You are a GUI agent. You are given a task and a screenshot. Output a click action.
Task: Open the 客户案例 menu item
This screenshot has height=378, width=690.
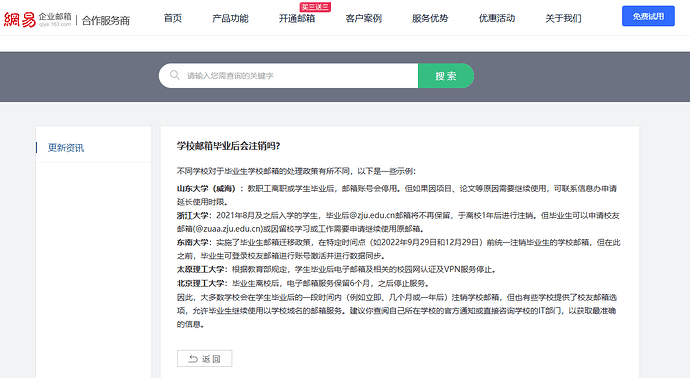point(363,18)
